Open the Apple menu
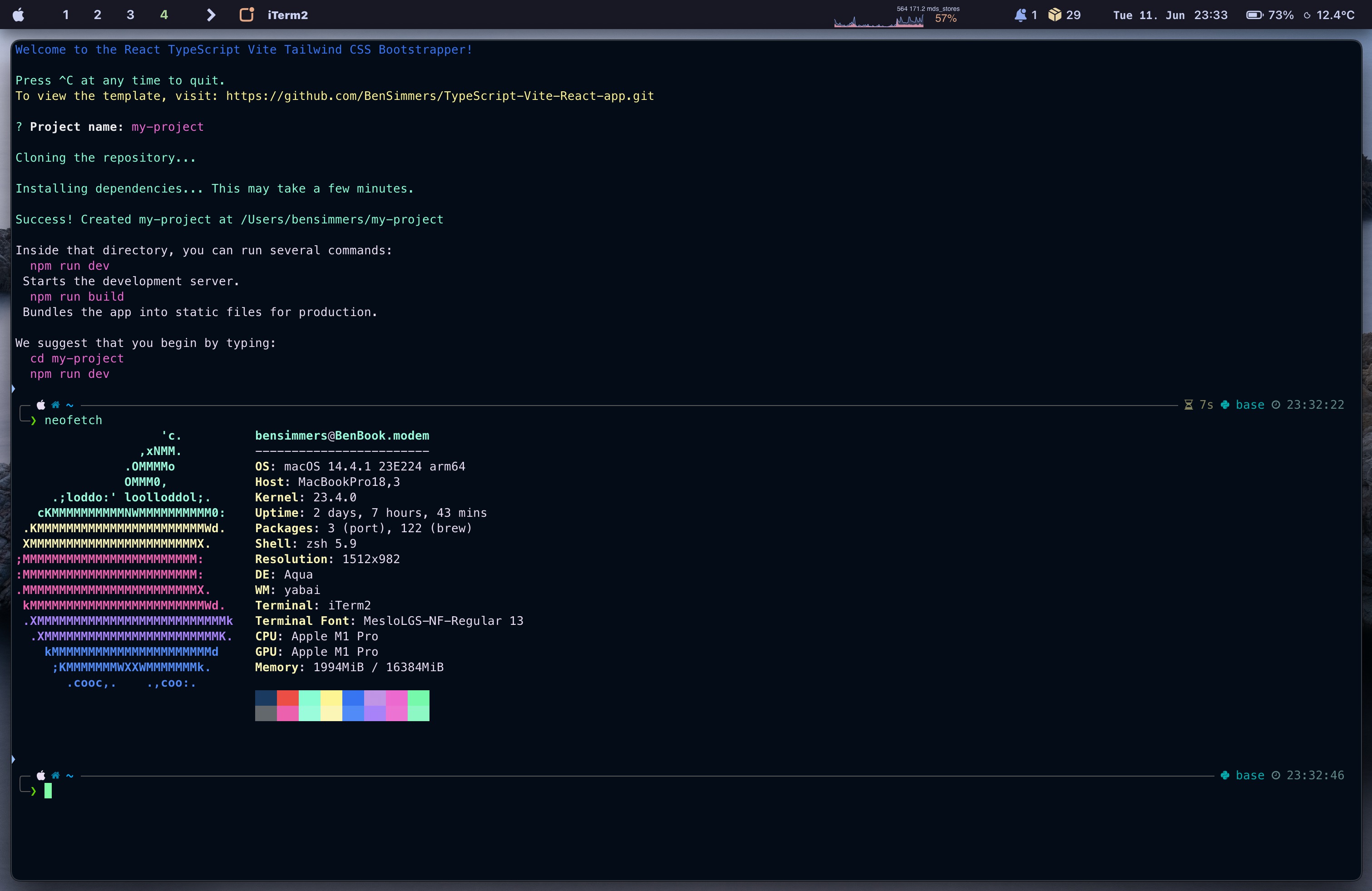Image resolution: width=1372 pixels, height=891 pixels. tap(19, 15)
